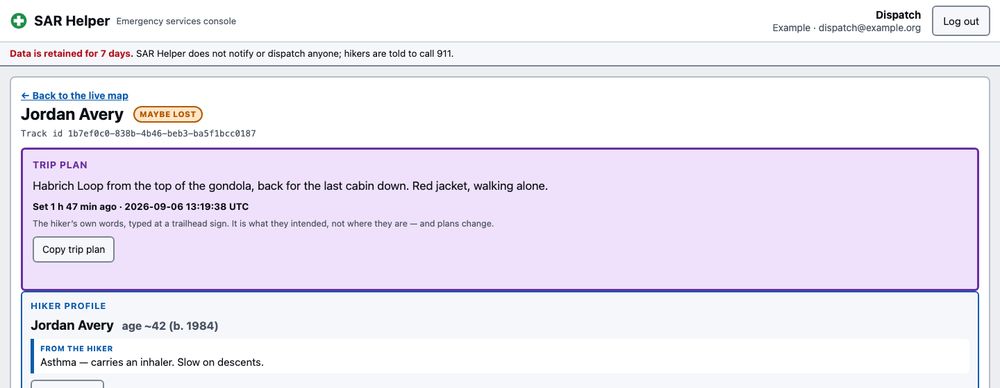Copy the trip plan text
Screen dimensions: 1000x388
pos(73,250)
